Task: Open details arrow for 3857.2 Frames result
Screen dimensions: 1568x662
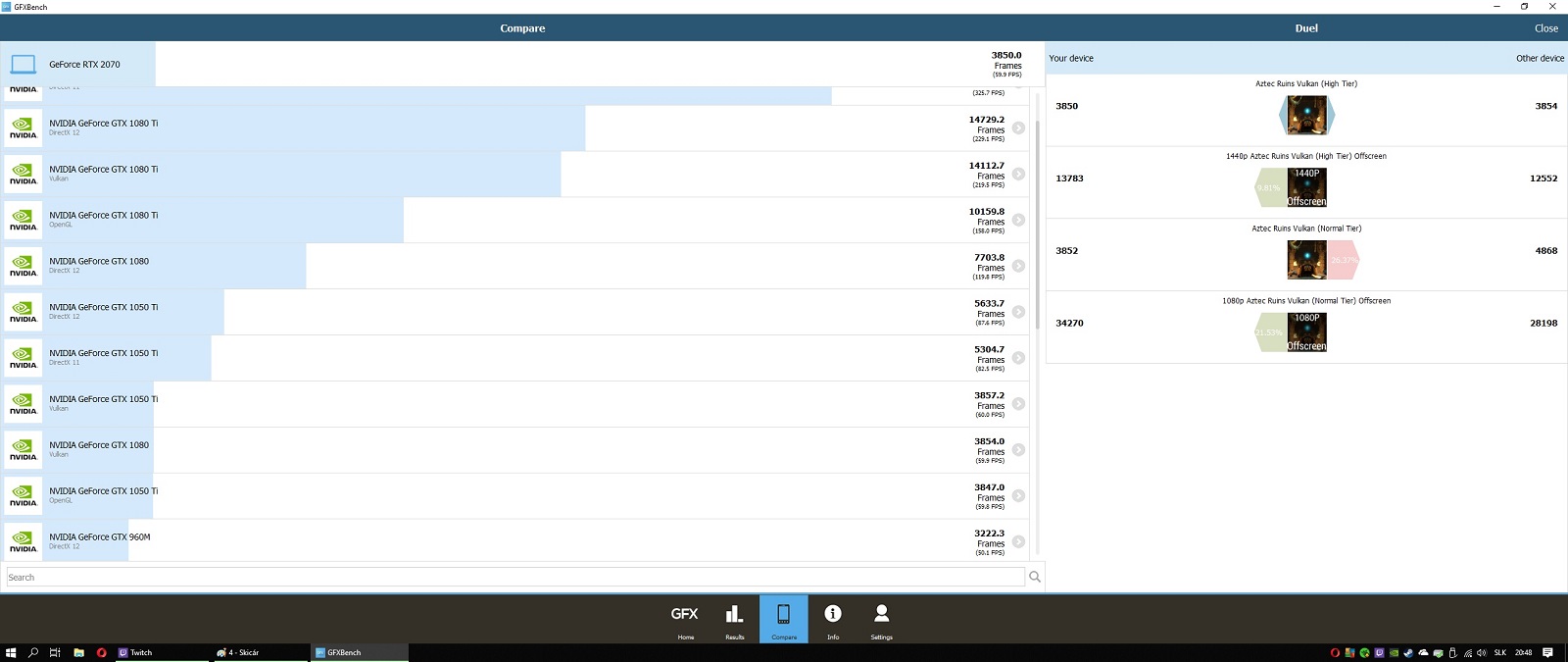Action: tap(1018, 405)
